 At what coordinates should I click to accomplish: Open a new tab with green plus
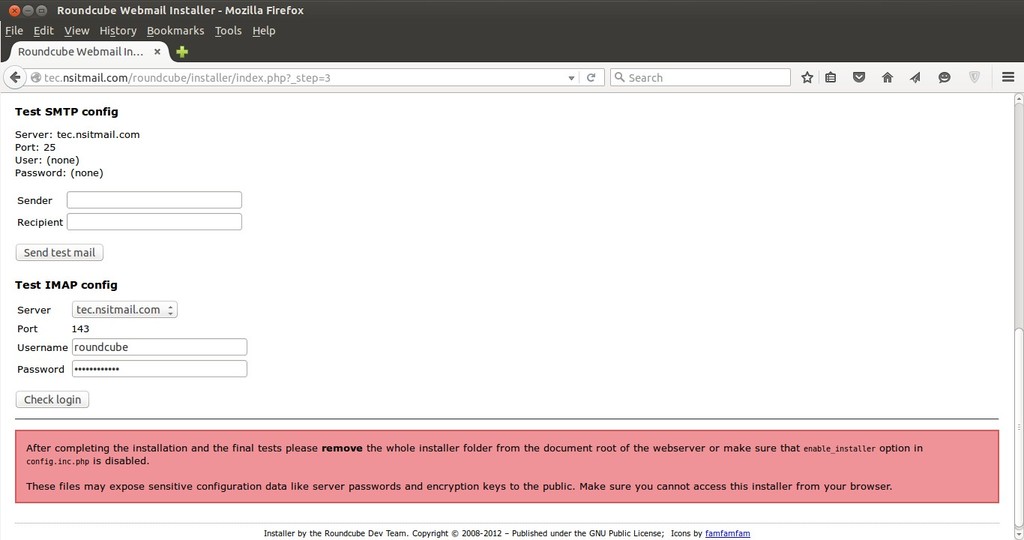click(182, 52)
